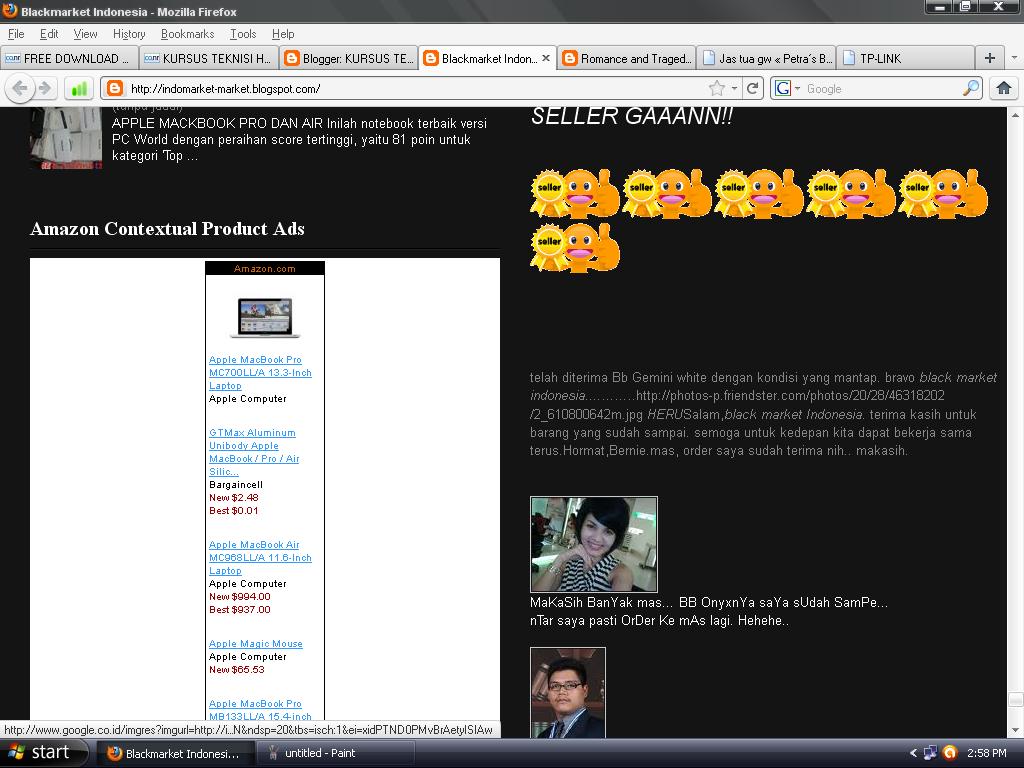Switch to the FREE DOWNLOAD tab
The height and width of the screenshot is (768, 1024).
tap(69, 58)
